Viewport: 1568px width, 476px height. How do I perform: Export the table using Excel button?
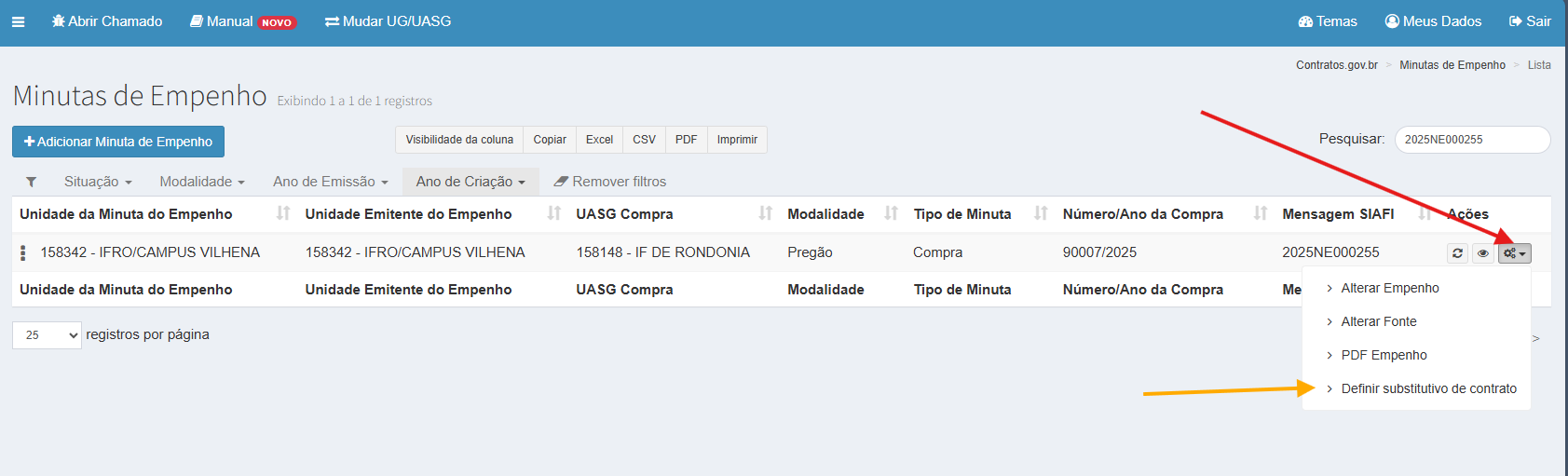click(599, 140)
